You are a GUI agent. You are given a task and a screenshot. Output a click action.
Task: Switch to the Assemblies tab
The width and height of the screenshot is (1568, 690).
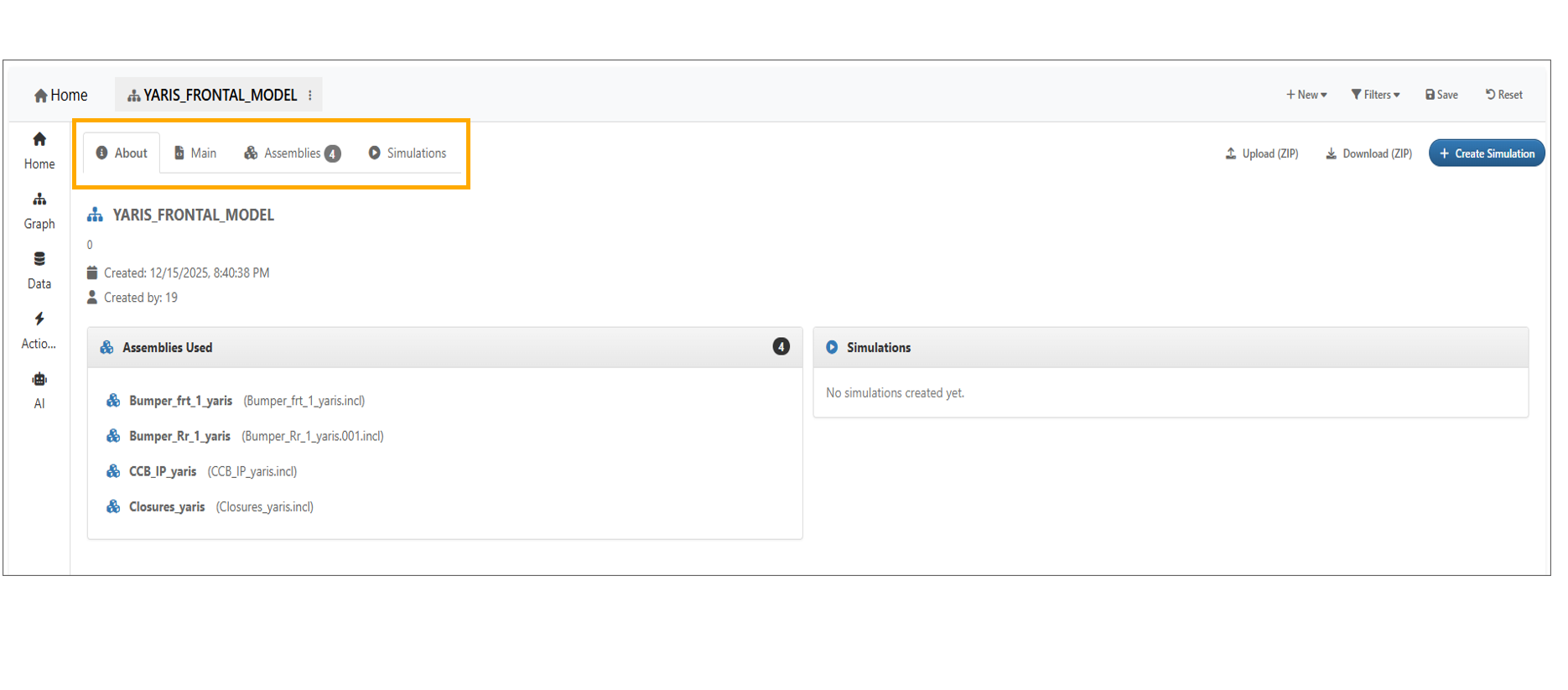(292, 153)
